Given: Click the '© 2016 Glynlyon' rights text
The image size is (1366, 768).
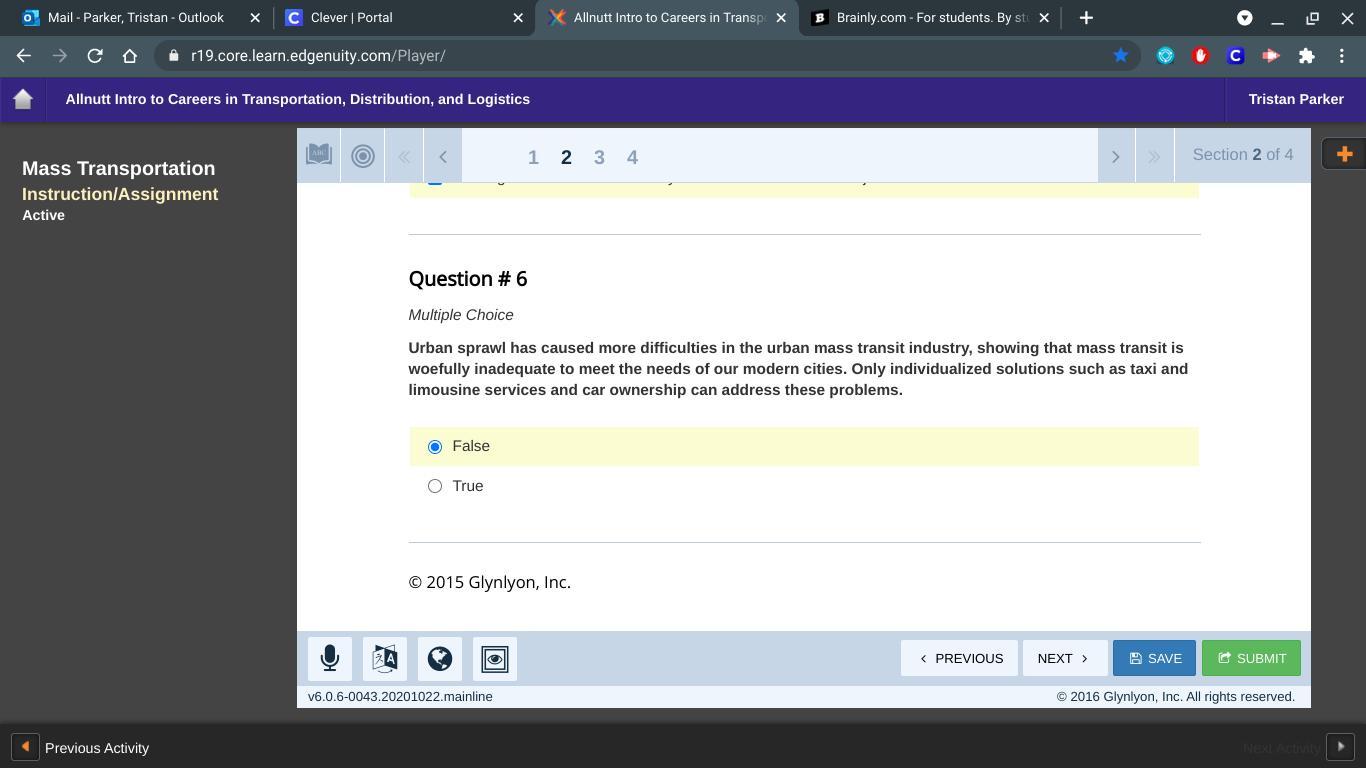Looking at the screenshot, I should [1176, 697].
